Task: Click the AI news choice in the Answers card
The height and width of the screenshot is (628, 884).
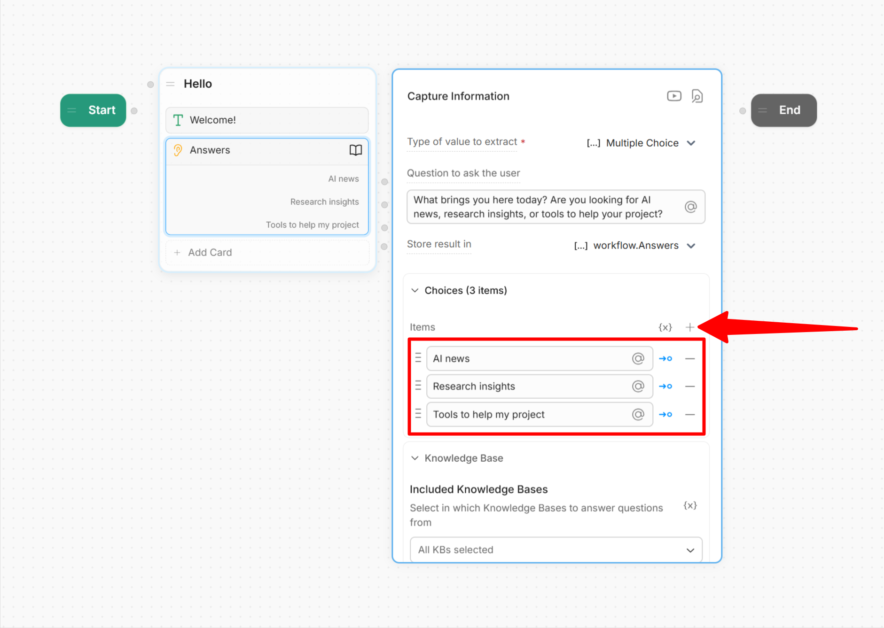Action: (343, 179)
